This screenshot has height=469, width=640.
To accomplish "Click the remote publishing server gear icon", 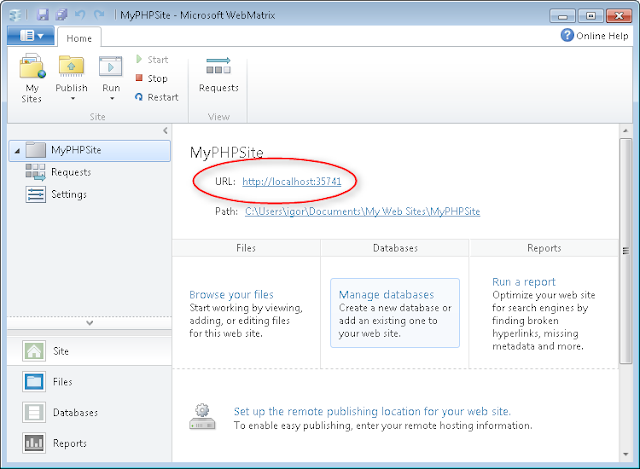I will pos(202,417).
